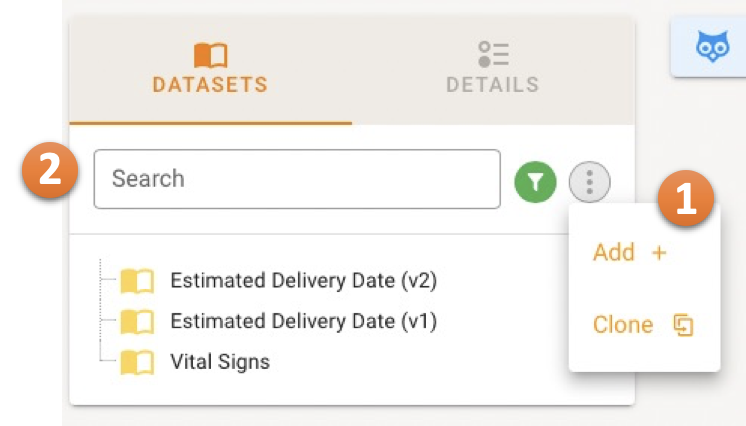This screenshot has height=426, width=746.
Task: Open the three-dot more options menu
Action: (x=590, y=181)
